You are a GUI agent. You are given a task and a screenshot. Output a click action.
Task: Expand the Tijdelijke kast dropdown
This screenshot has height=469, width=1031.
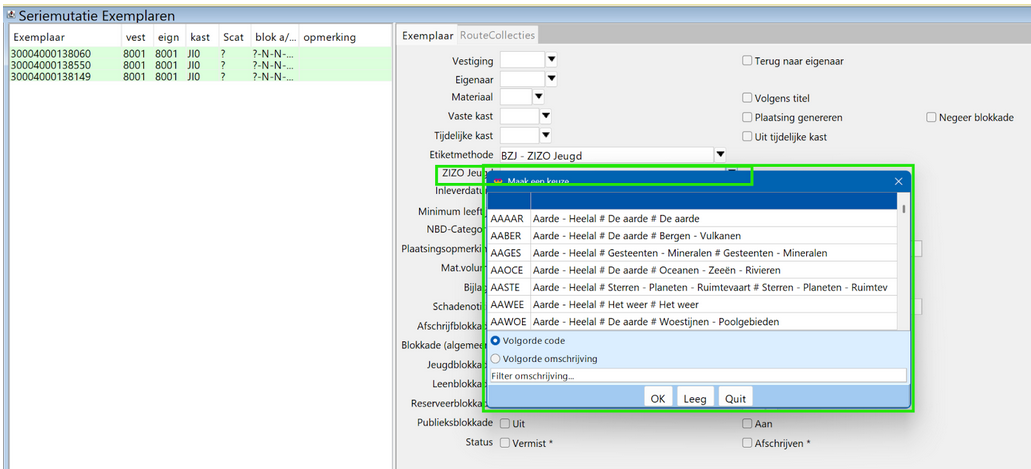(x=546, y=136)
